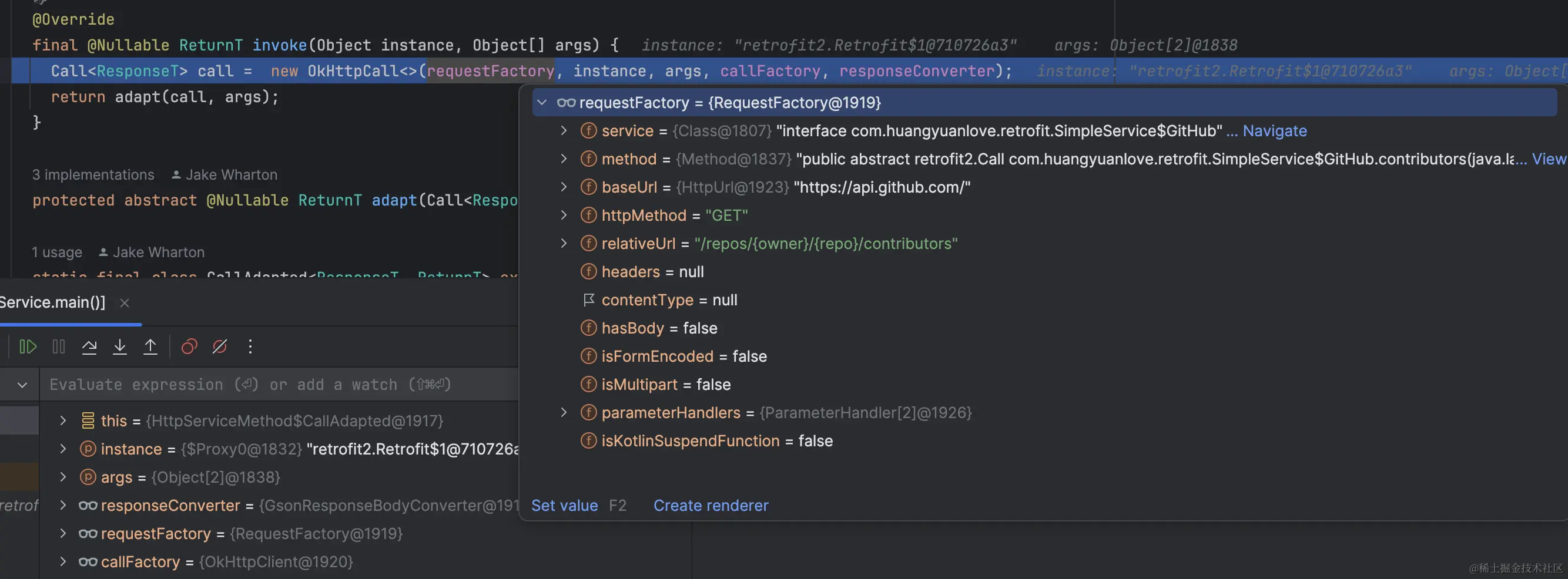Click @Override annotation in editor
Viewport: 1568px width, 579px height.
pos(73,19)
